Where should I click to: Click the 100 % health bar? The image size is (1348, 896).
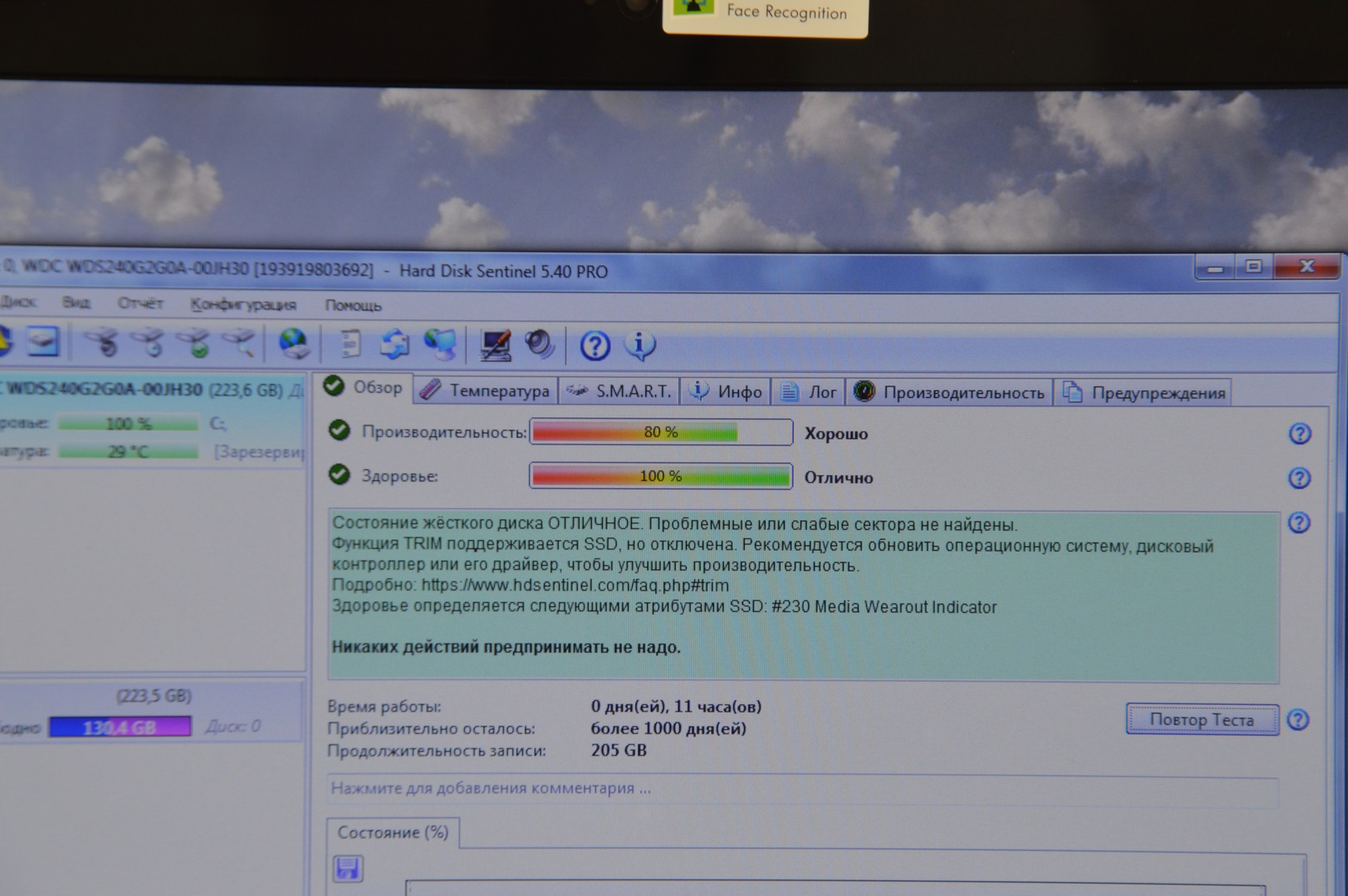click(x=661, y=476)
